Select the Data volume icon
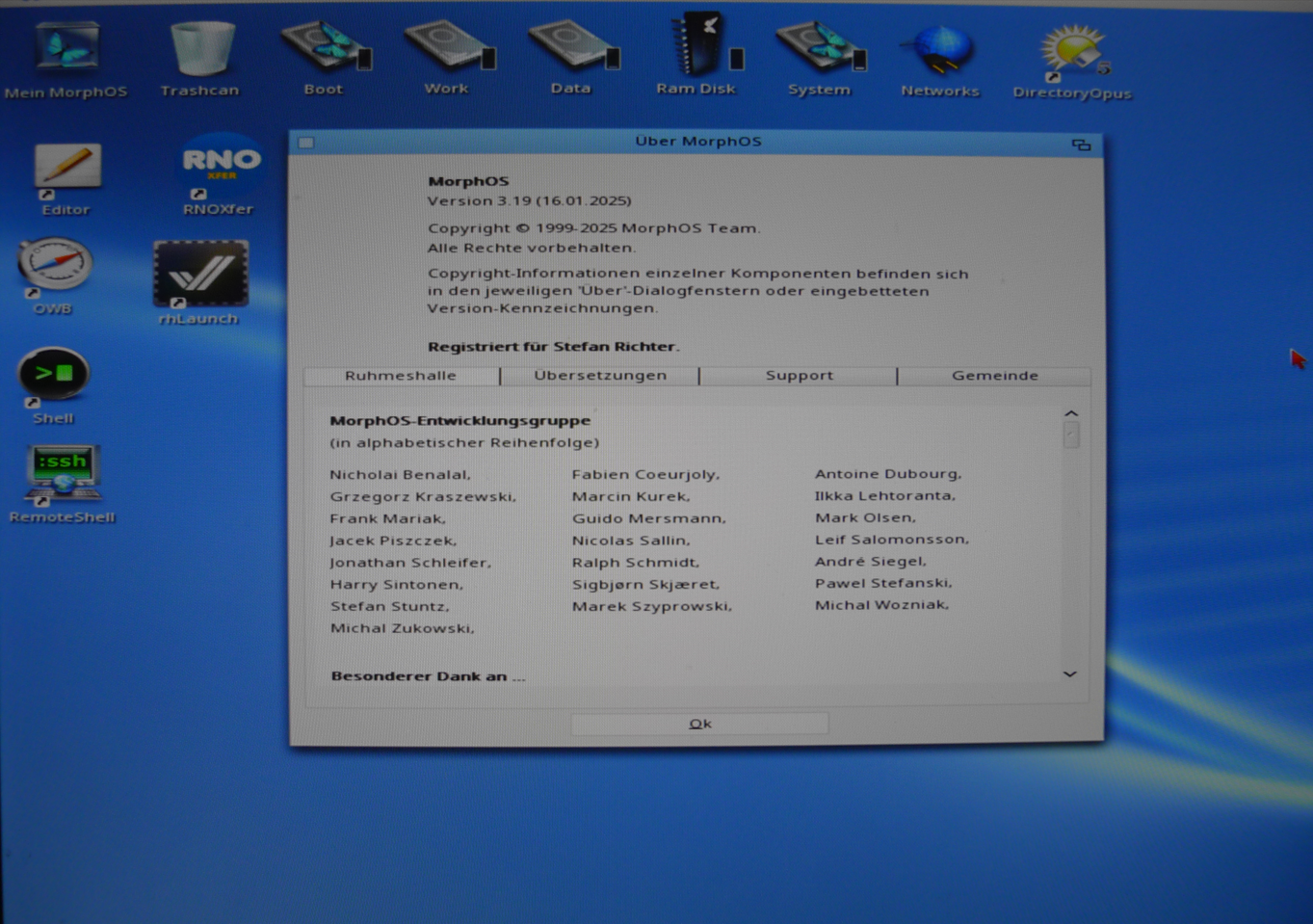The width and height of the screenshot is (1313, 924). pyautogui.click(x=572, y=47)
